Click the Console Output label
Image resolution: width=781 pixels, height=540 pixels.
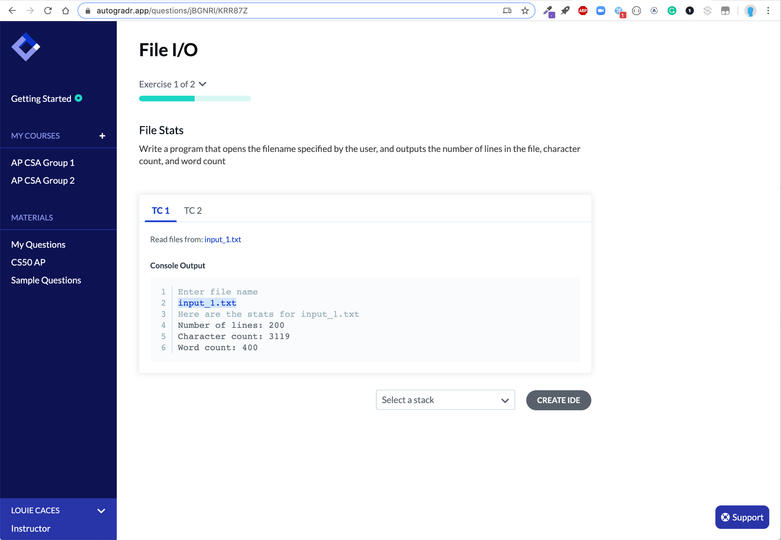(x=177, y=266)
